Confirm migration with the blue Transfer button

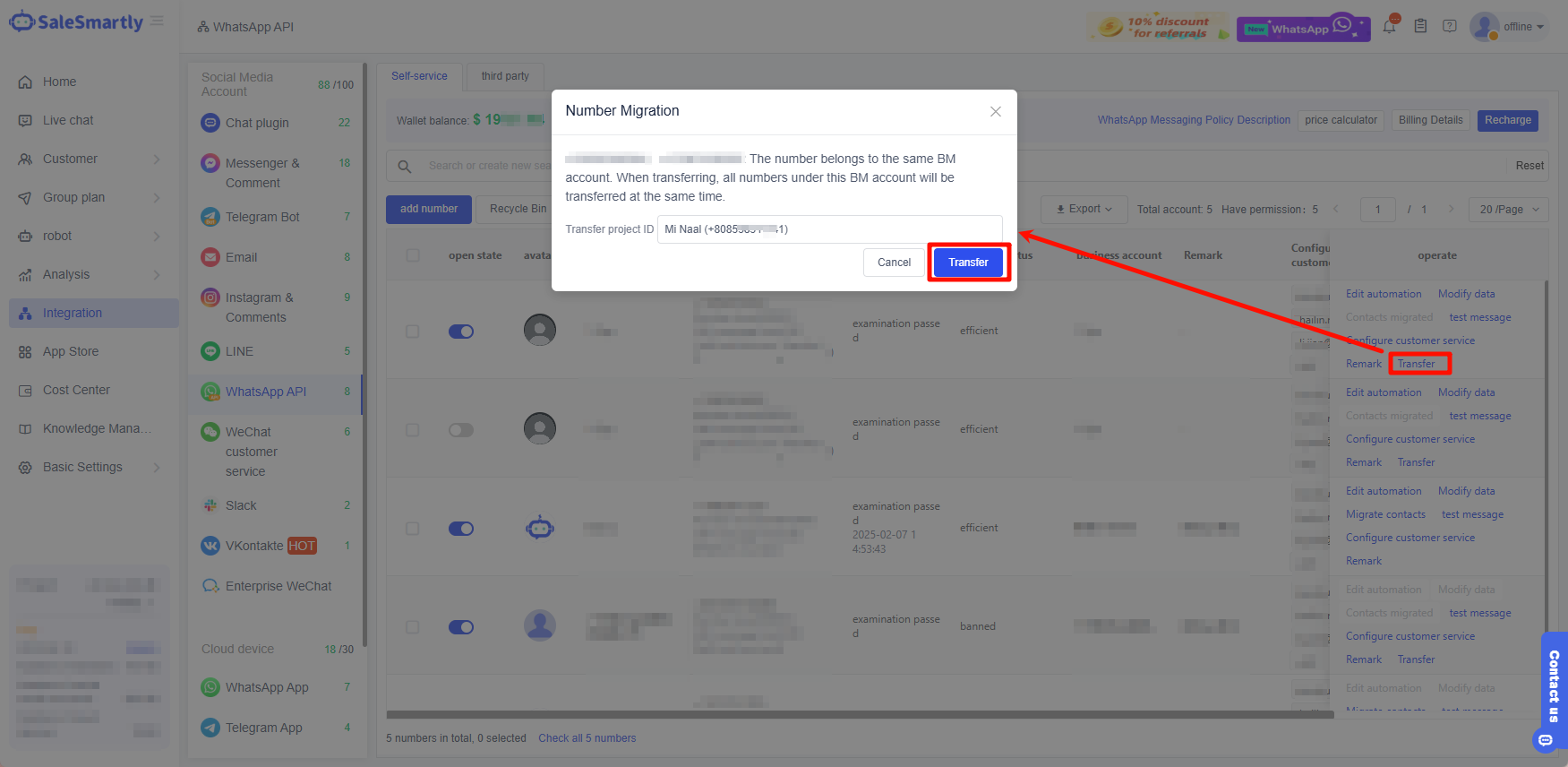(968, 263)
